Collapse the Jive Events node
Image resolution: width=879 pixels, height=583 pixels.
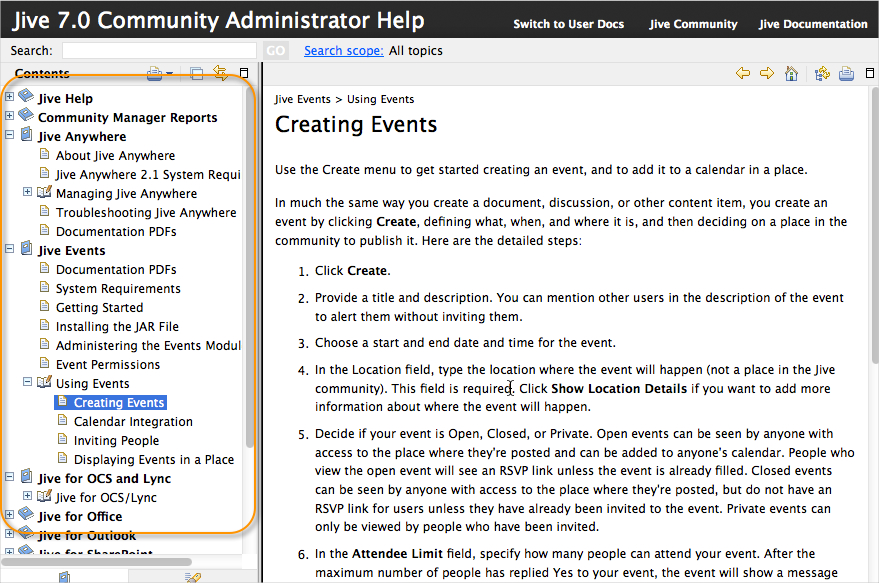10,248
